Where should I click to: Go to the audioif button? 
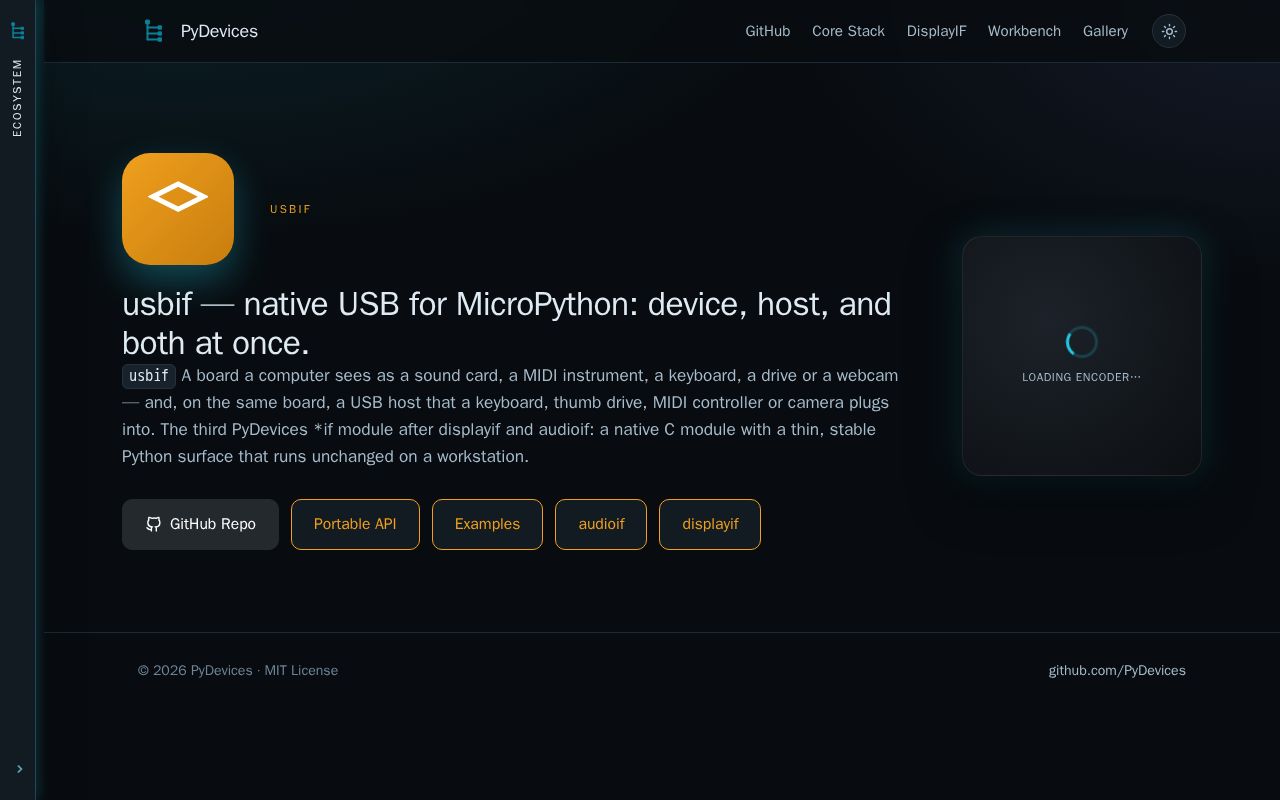coord(601,524)
